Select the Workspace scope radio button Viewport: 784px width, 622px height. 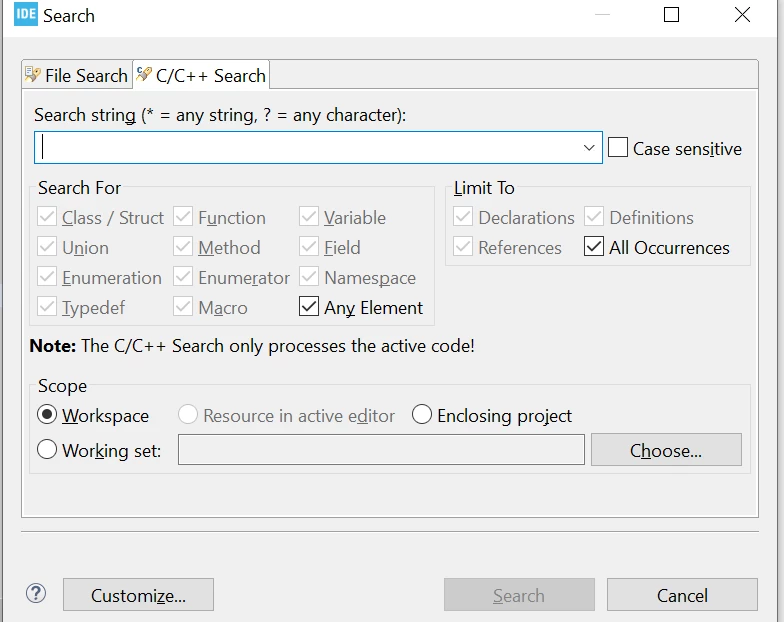click(47, 414)
